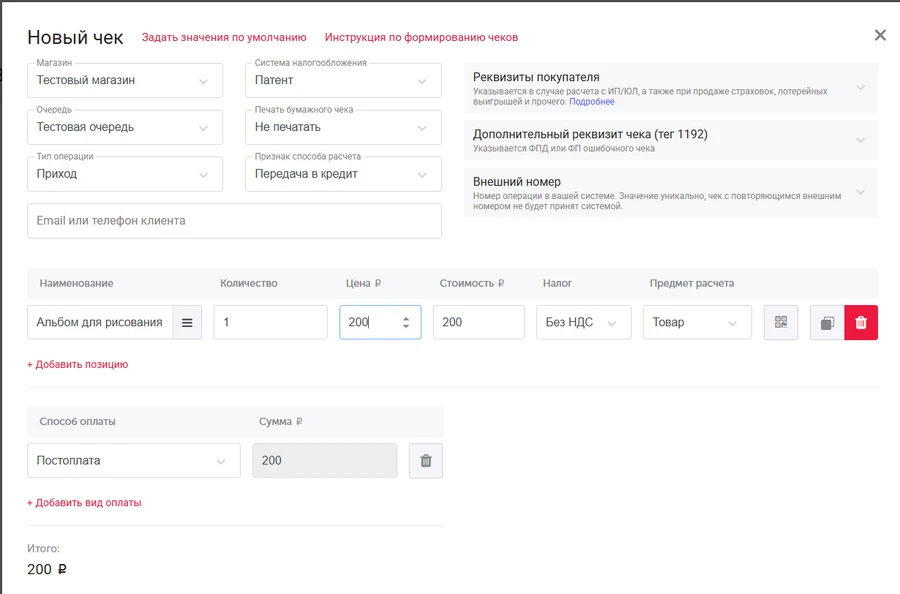Click + Добавить вид оплаты

[x=84, y=503]
